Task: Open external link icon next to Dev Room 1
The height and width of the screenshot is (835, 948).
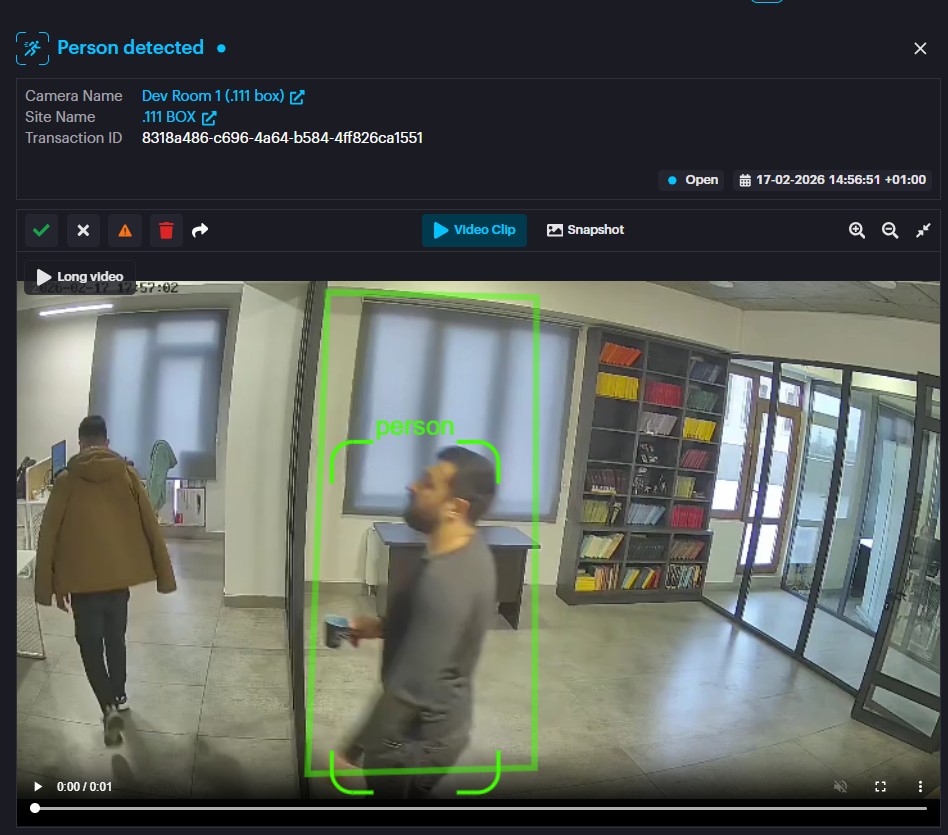Action: coord(297,97)
